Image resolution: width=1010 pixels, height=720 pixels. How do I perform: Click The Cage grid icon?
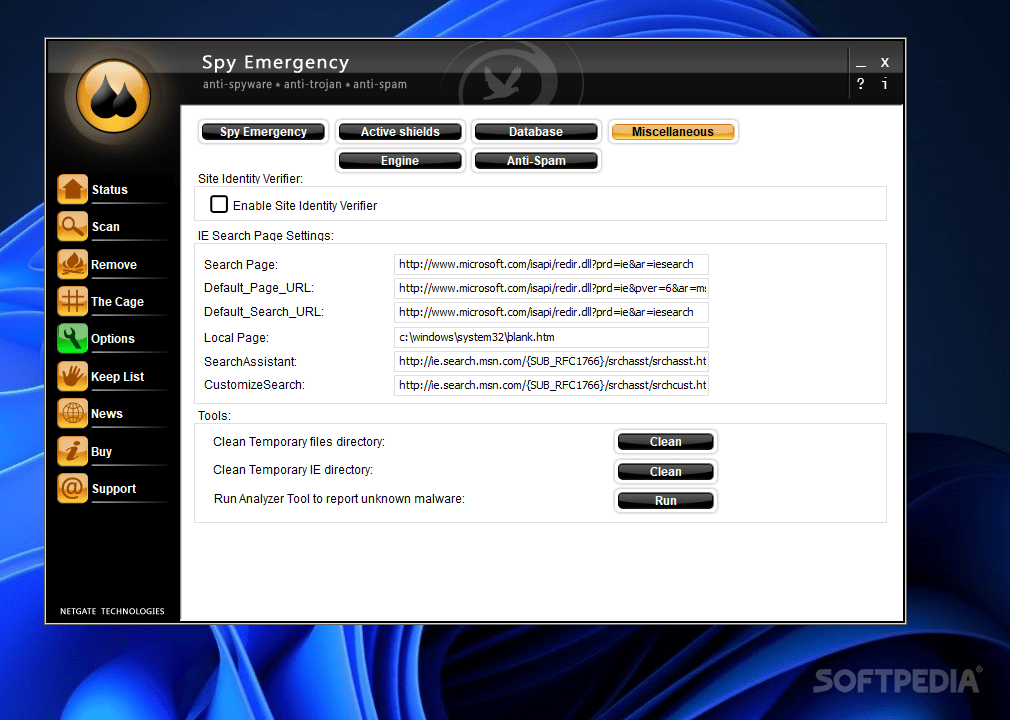72,301
